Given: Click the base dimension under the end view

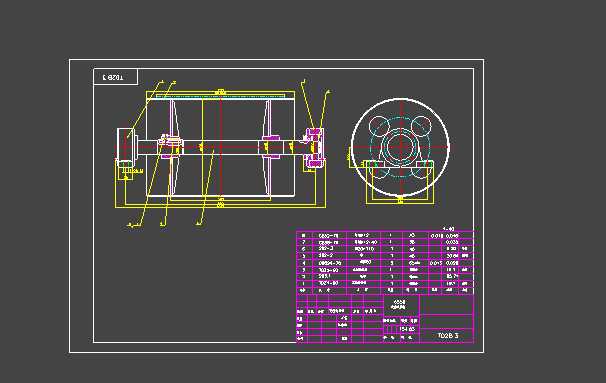Looking at the screenshot, I should (400, 201).
